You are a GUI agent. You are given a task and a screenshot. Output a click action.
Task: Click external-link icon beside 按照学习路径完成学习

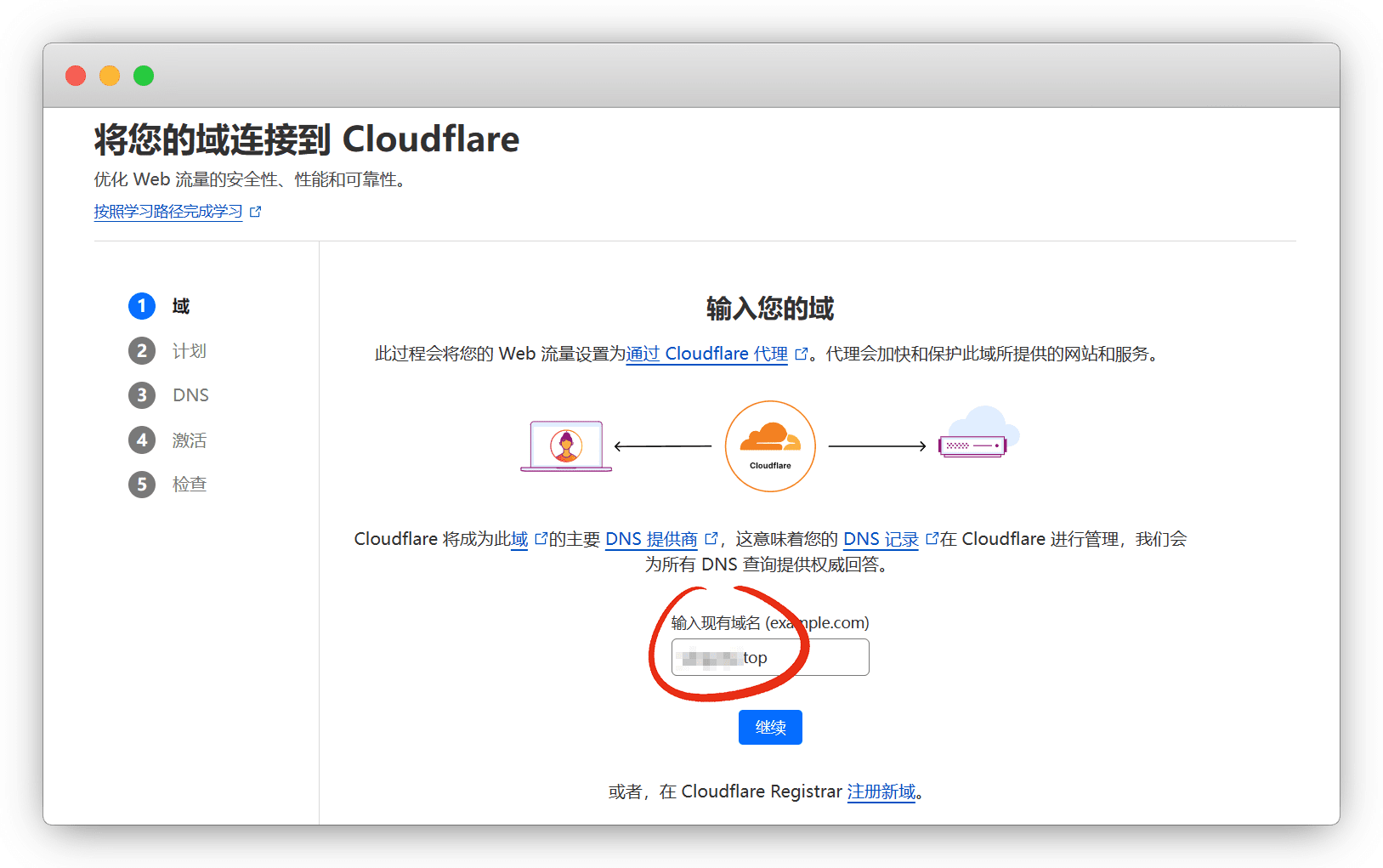pos(255,212)
